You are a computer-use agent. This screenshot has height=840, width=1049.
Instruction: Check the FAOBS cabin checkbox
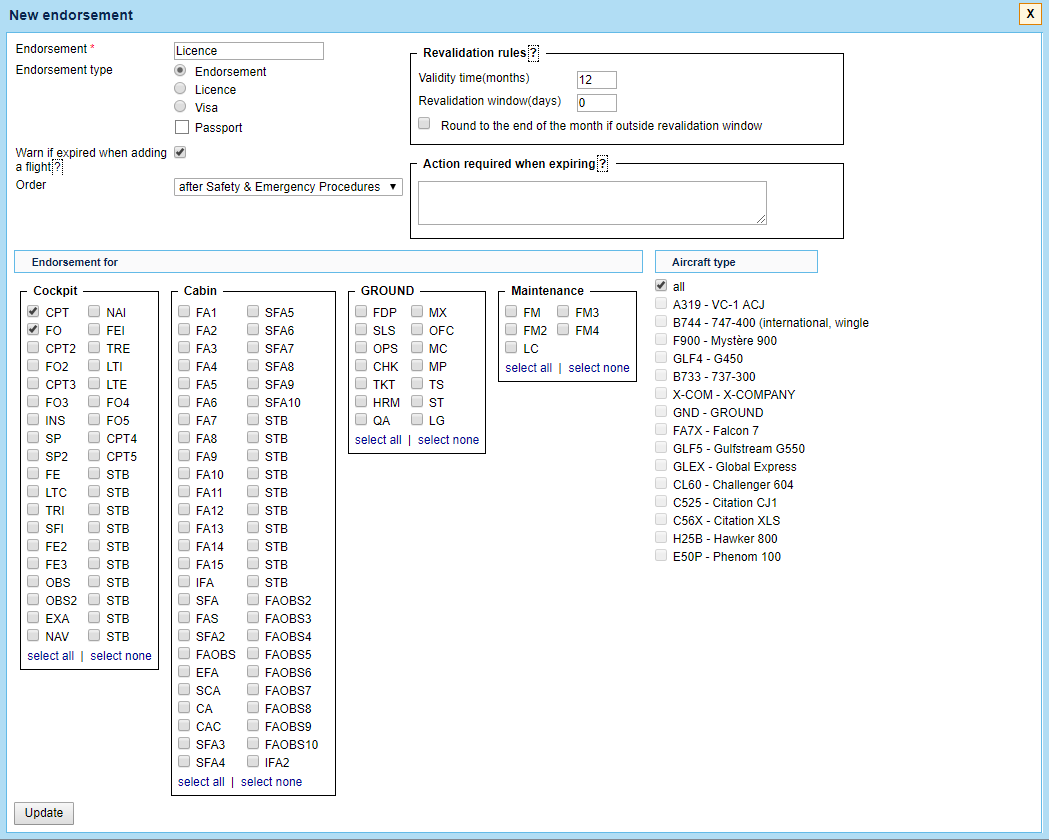[184, 654]
